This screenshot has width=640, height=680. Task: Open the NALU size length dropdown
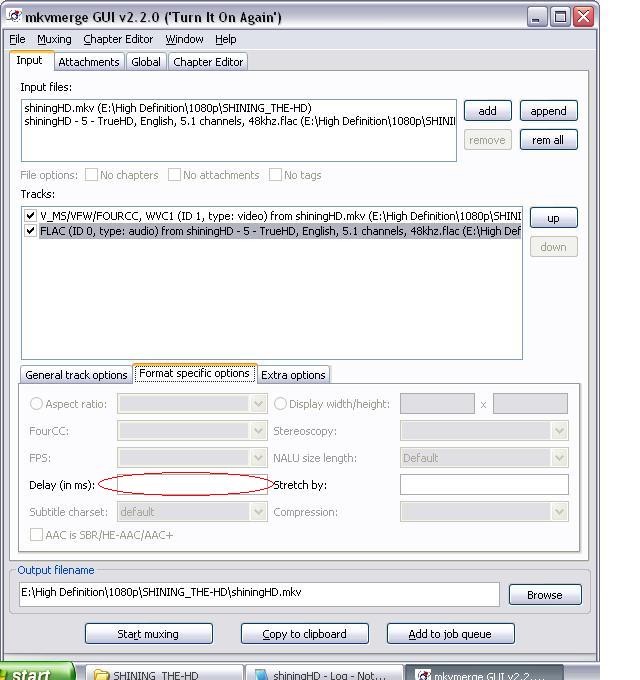point(484,458)
